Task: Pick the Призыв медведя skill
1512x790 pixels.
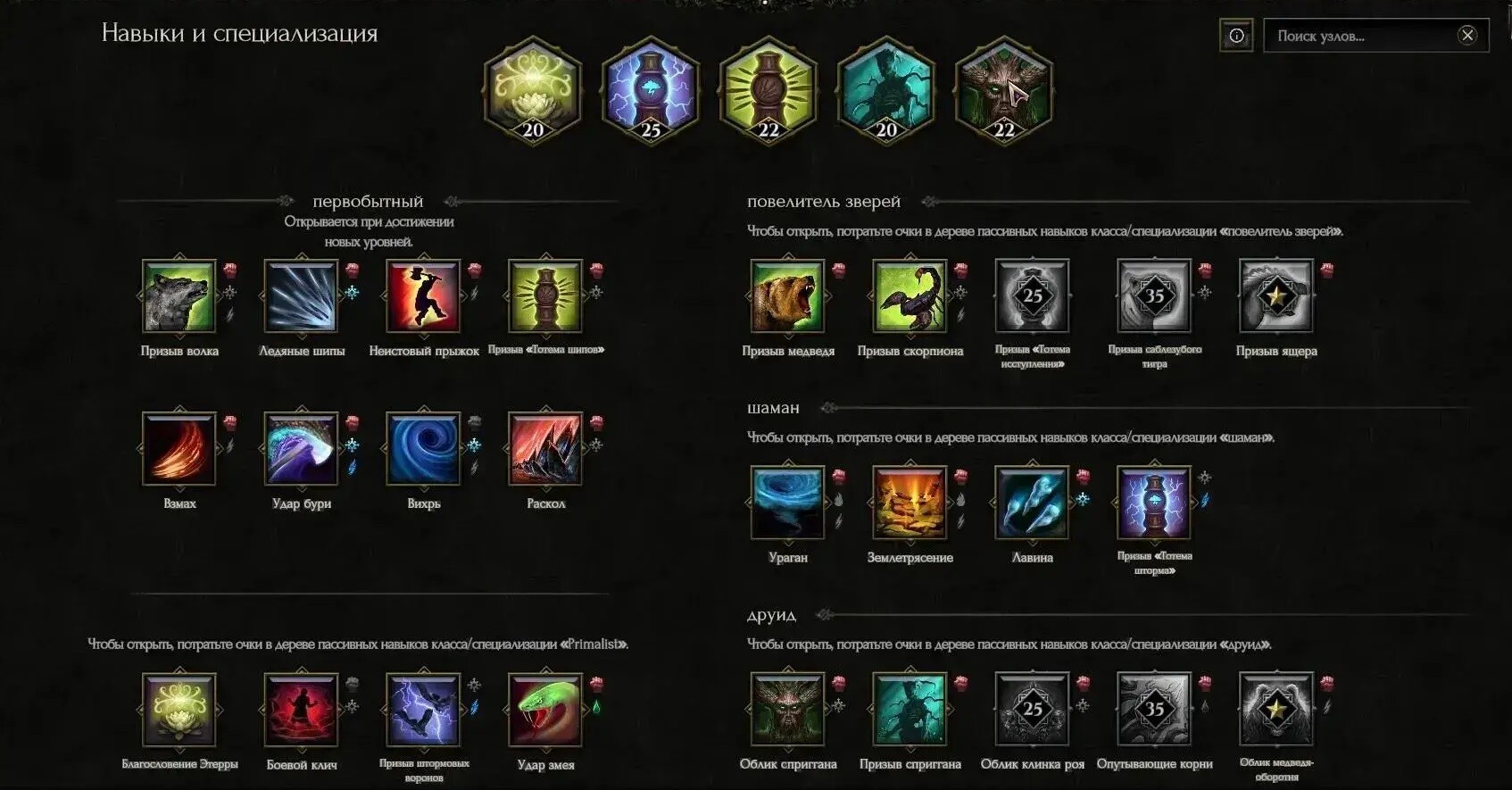Action: [x=788, y=296]
